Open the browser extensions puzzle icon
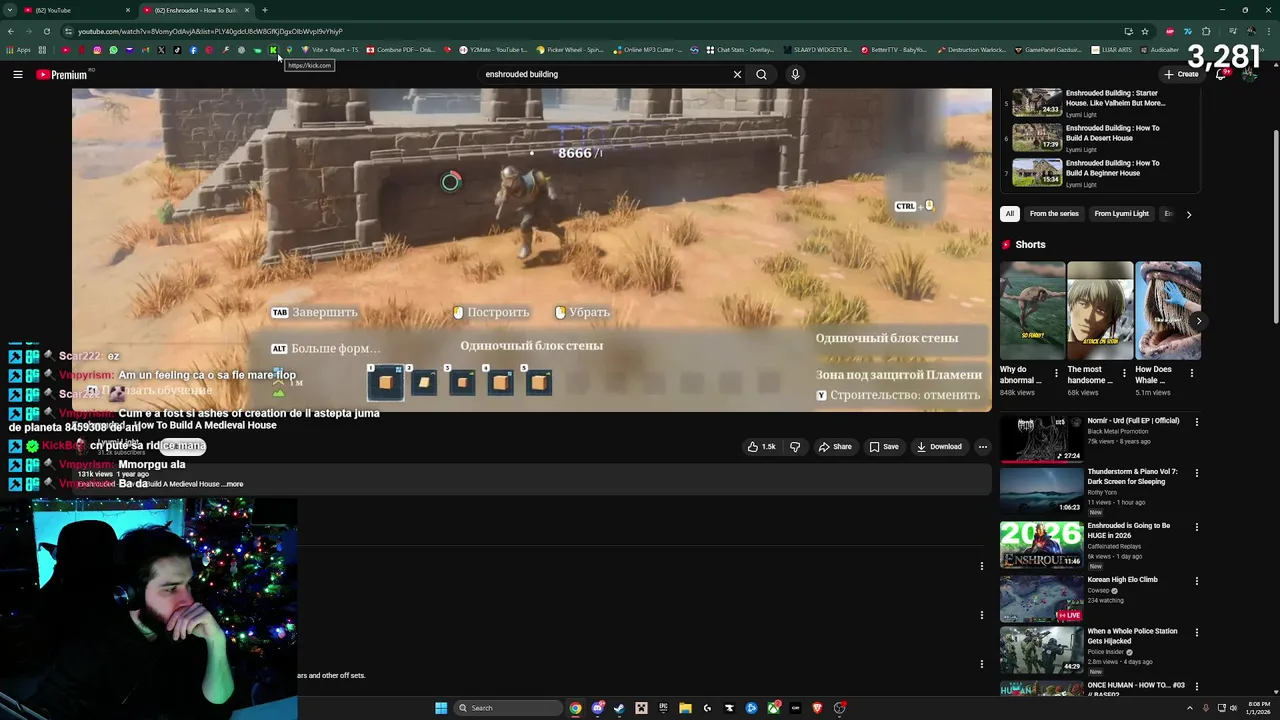Image resolution: width=1280 pixels, height=720 pixels. (1206, 31)
